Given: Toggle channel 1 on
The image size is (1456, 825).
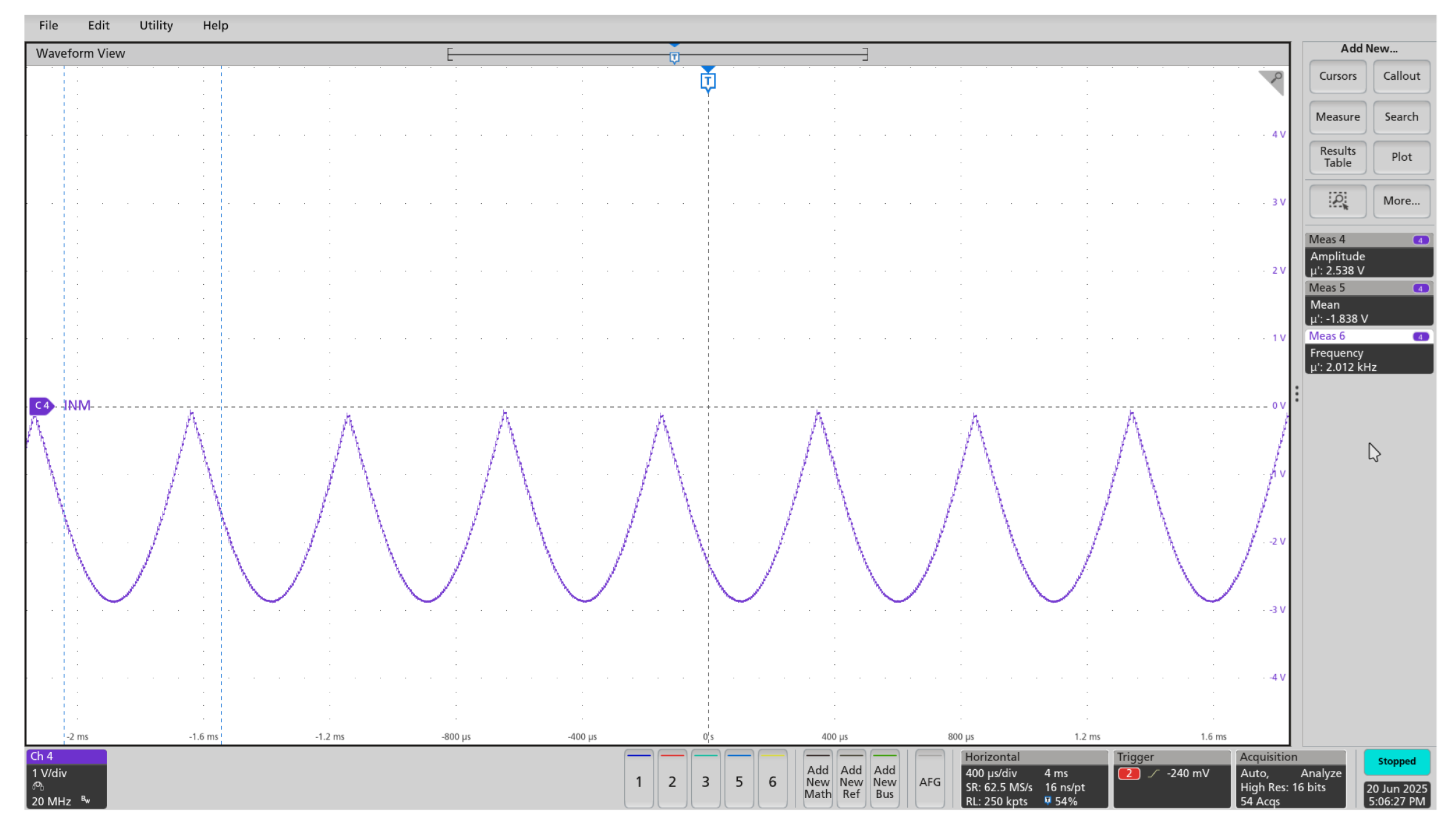Looking at the screenshot, I should 638,780.
